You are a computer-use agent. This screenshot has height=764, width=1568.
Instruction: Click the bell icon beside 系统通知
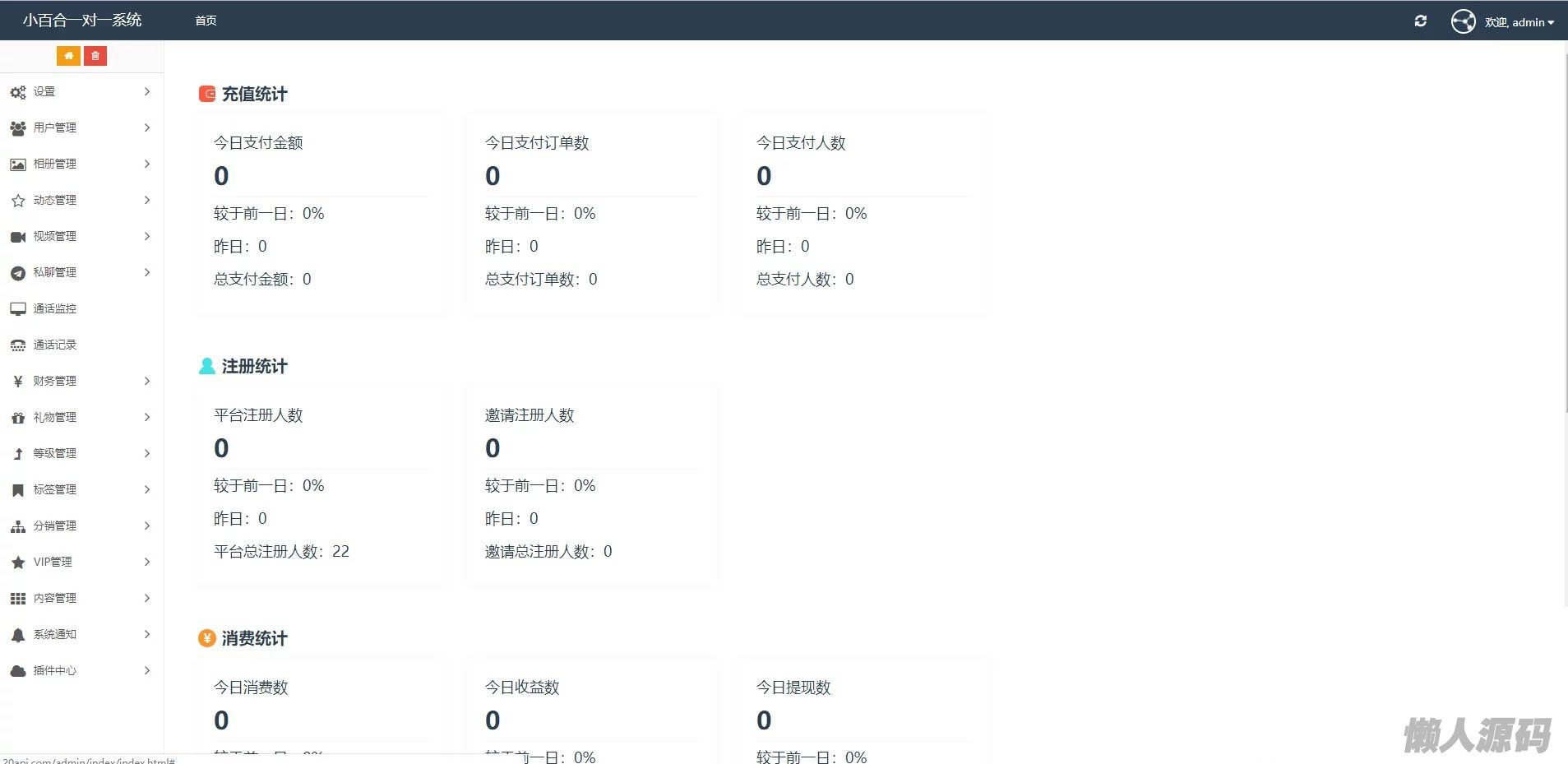coord(18,635)
